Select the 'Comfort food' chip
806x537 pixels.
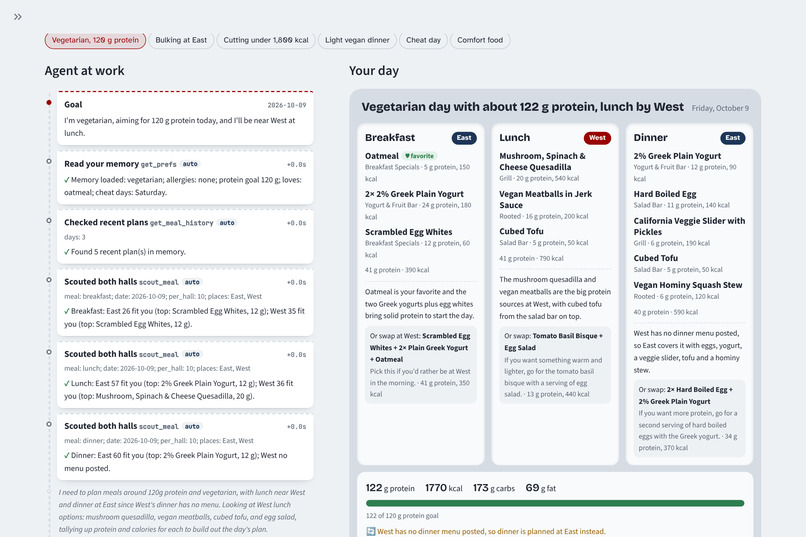tap(480, 40)
